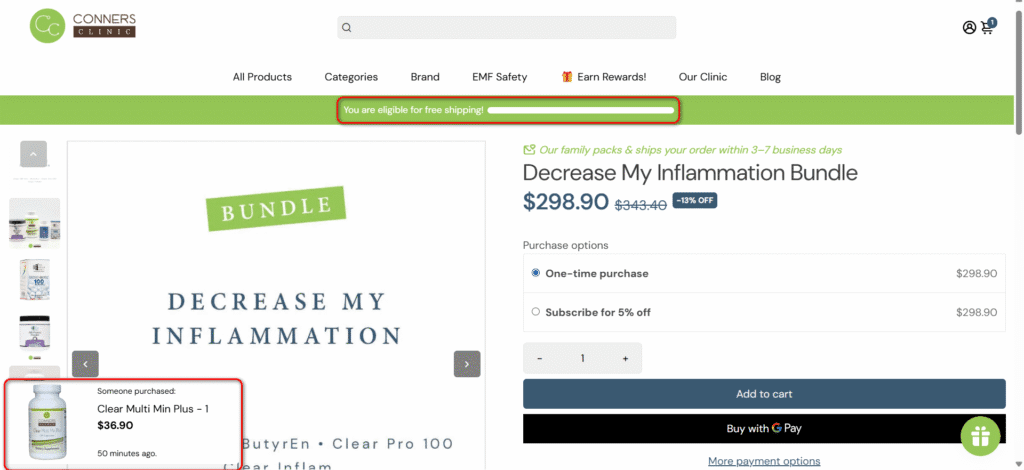Open the shopping cart icon
The image size is (1024, 470).
coord(988,27)
